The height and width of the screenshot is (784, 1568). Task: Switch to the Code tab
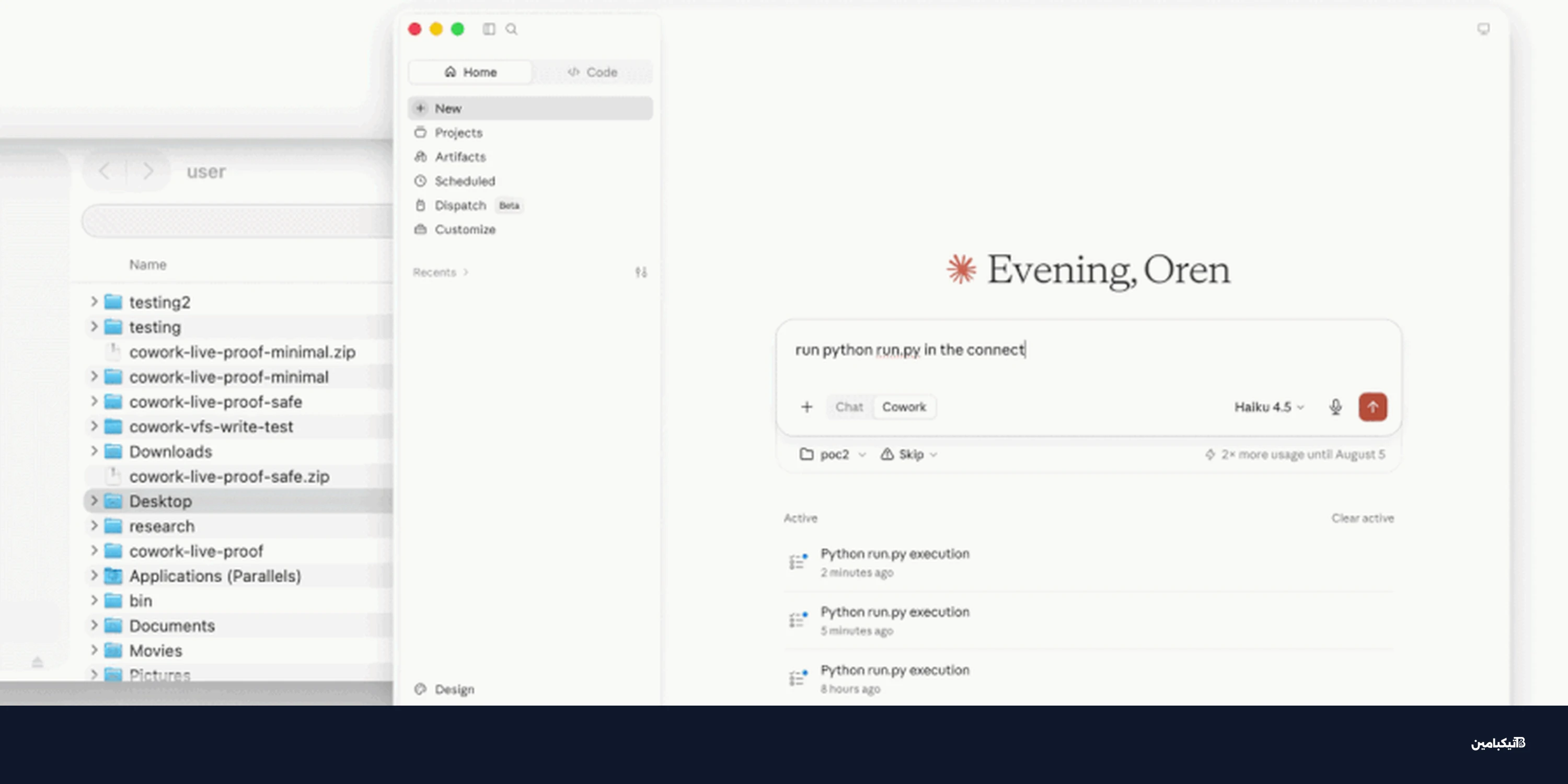[592, 72]
